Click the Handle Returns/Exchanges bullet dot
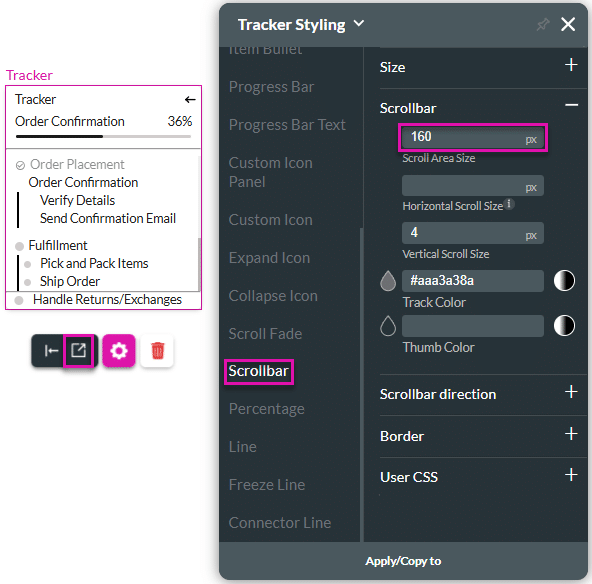 [19, 300]
